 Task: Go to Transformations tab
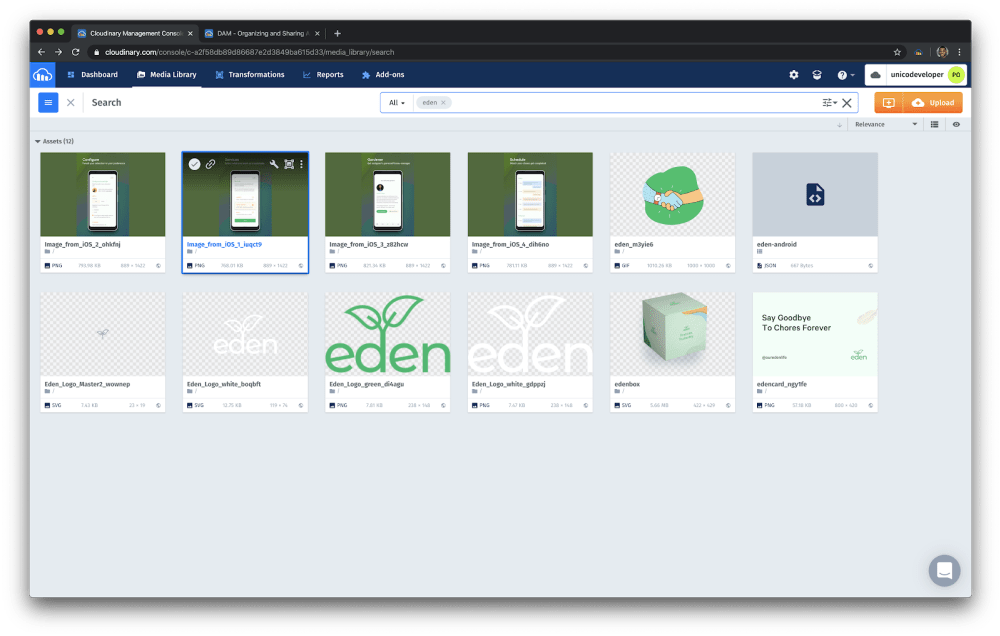(x=249, y=75)
